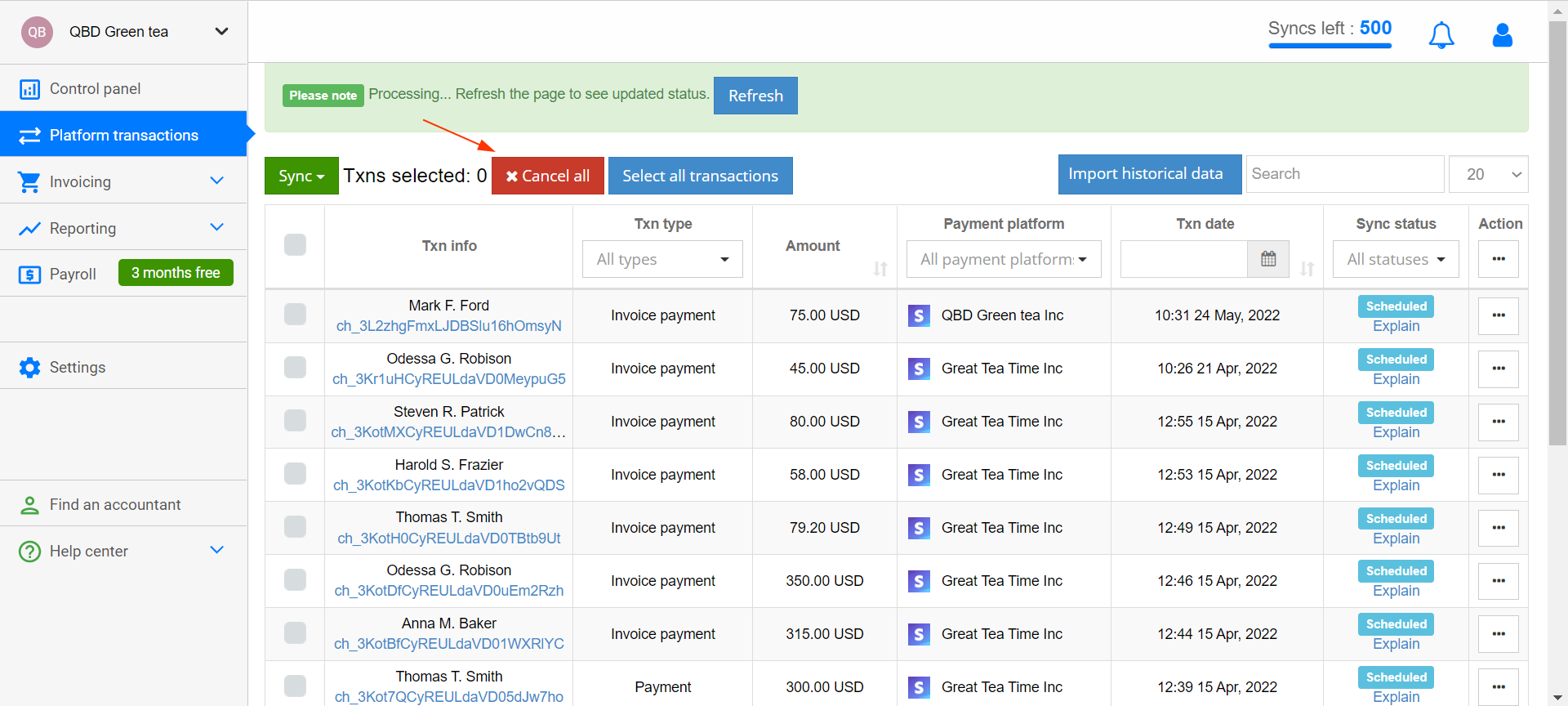Viewport: 1568px width, 706px height.
Task: Go to Control panel
Action: click(123, 88)
